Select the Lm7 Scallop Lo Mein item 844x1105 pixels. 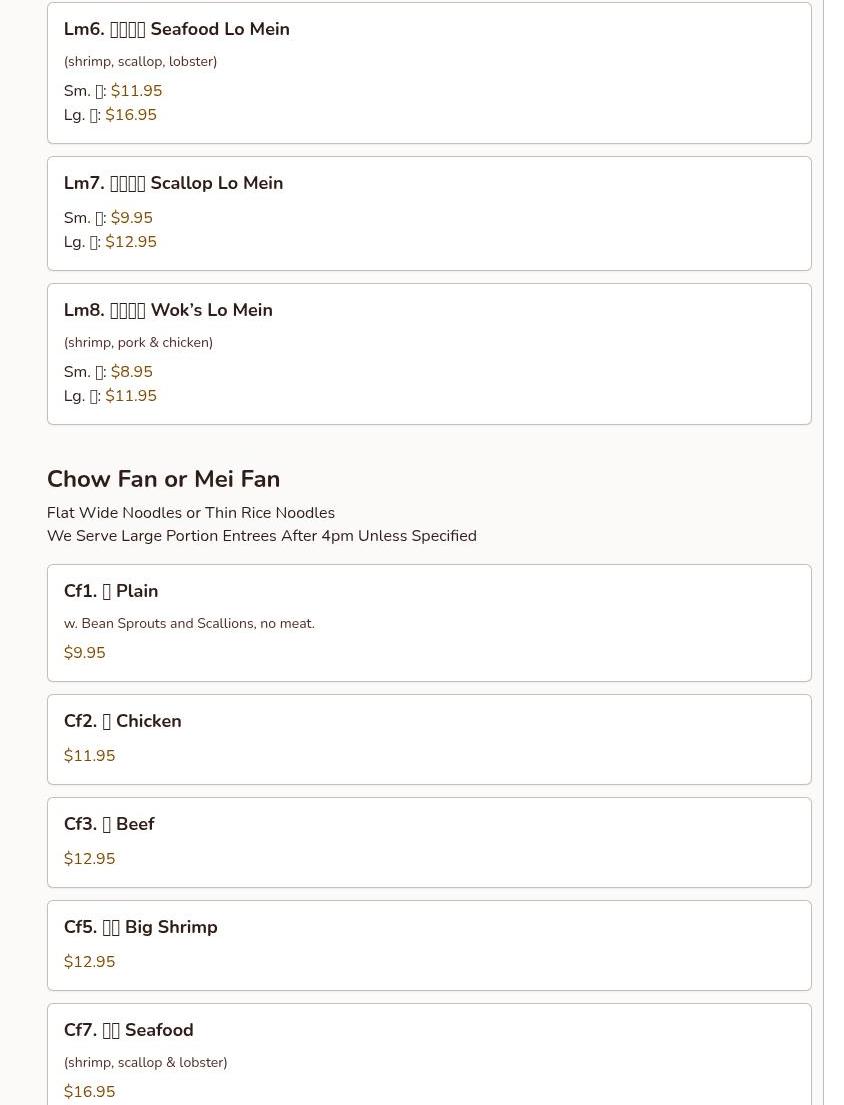tap(174, 184)
